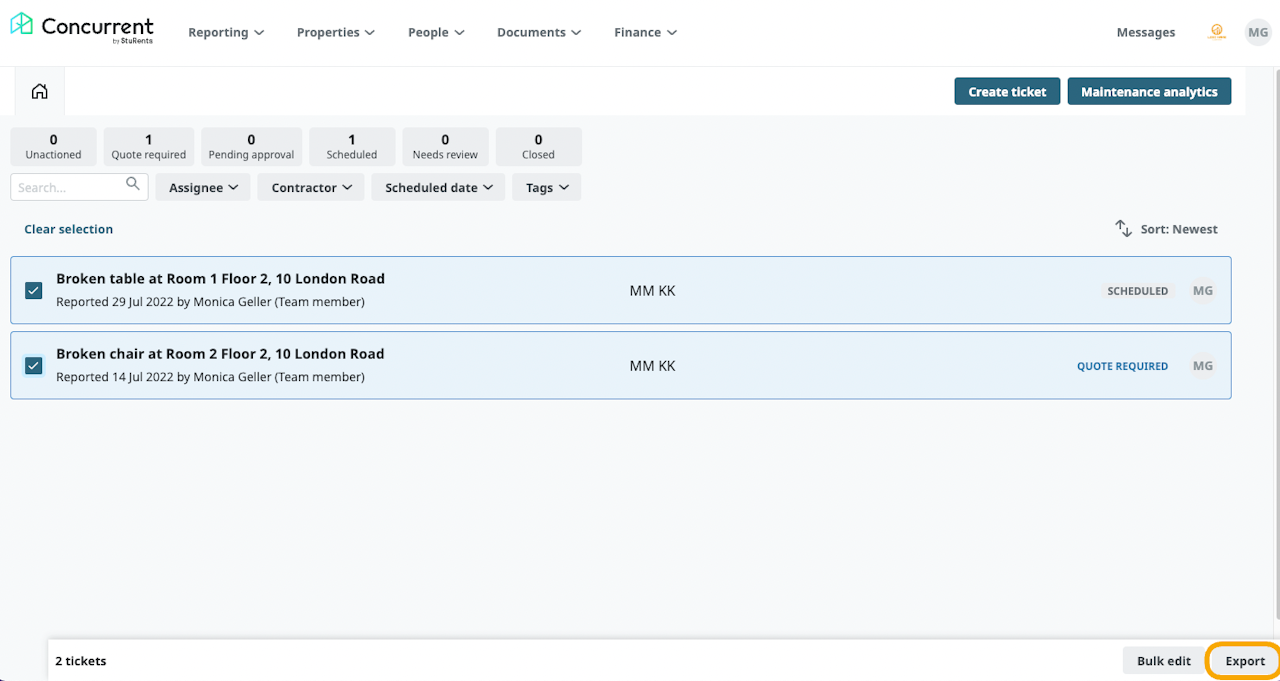This screenshot has width=1280, height=681.
Task: Click the orange organization logo icon
Action: [1217, 32]
